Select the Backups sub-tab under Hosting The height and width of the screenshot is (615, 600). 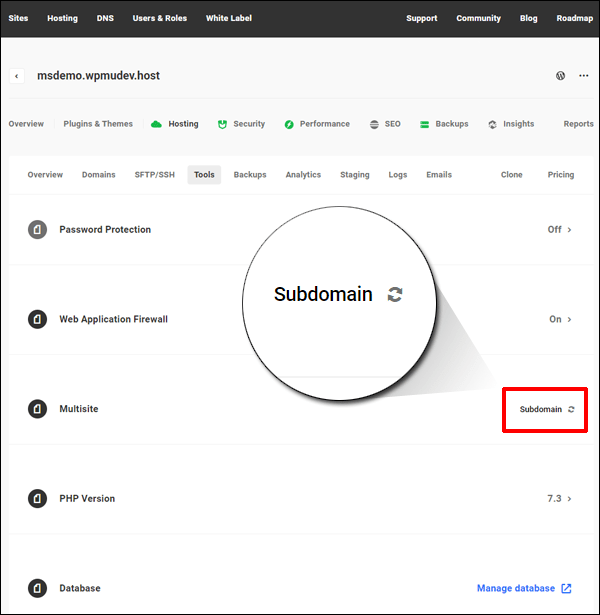coord(250,175)
